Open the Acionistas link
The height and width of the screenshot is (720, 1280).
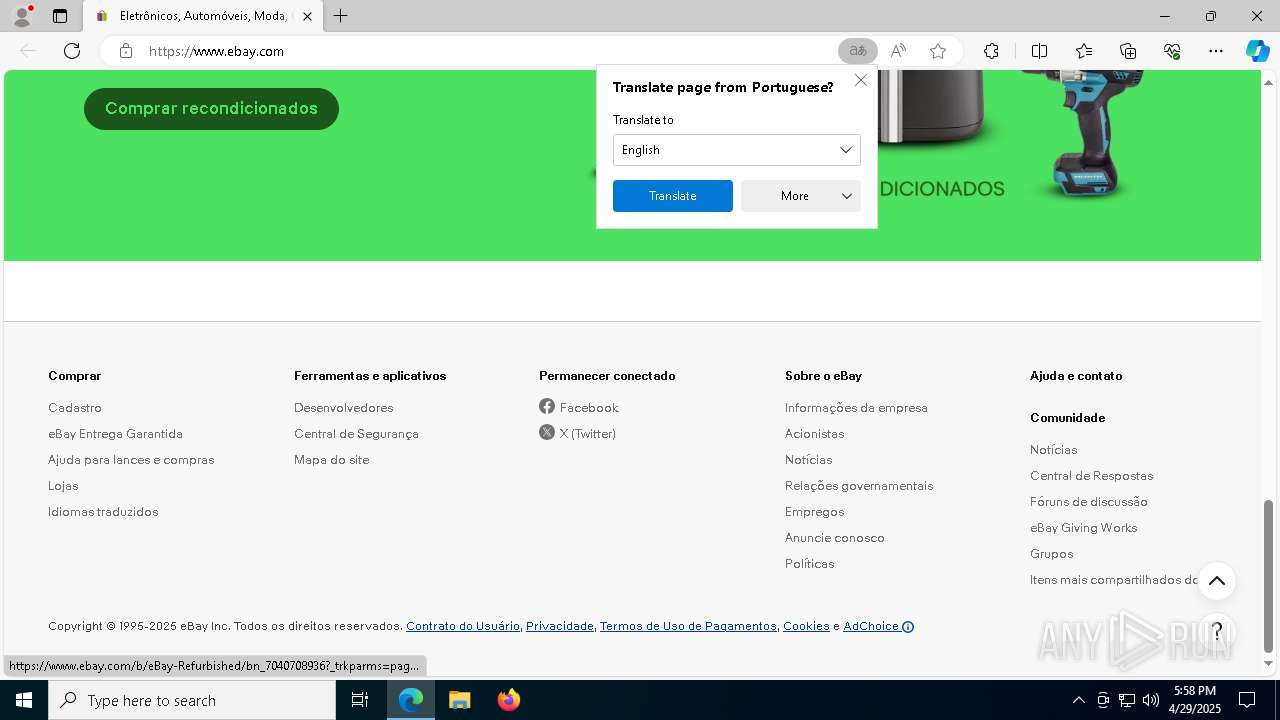coord(814,433)
